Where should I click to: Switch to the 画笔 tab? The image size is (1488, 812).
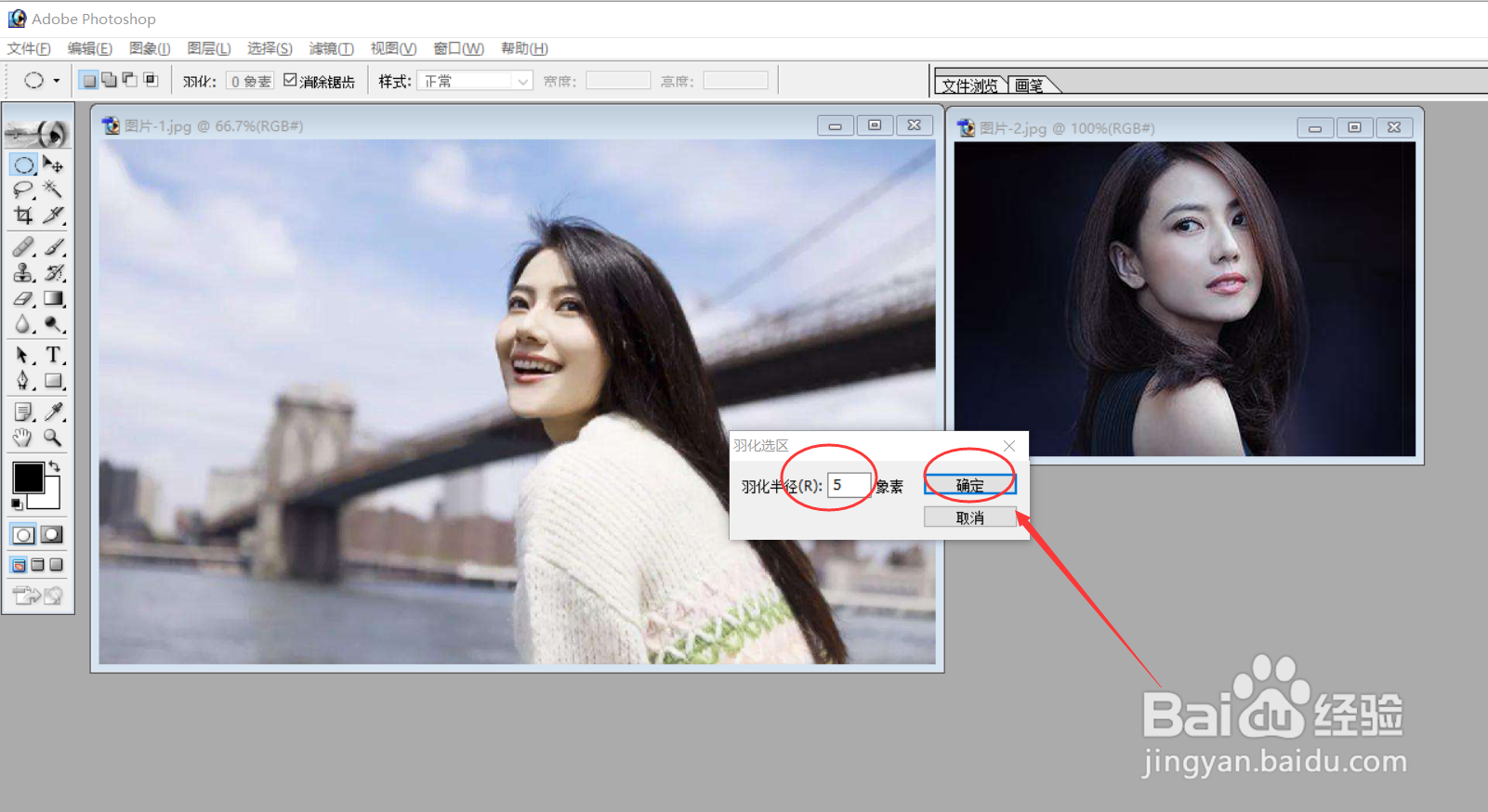coord(1030,85)
